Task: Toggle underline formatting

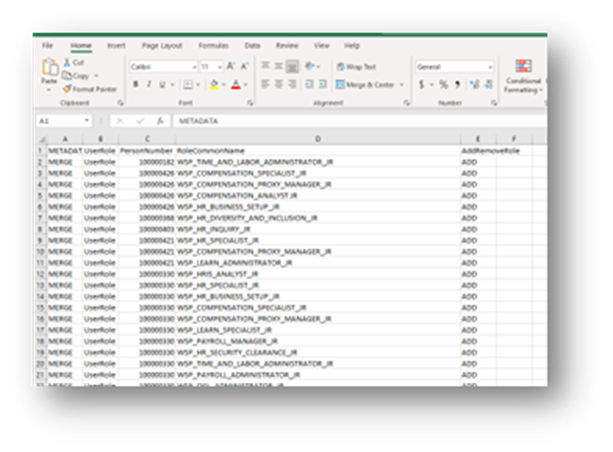Action: point(162,84)
